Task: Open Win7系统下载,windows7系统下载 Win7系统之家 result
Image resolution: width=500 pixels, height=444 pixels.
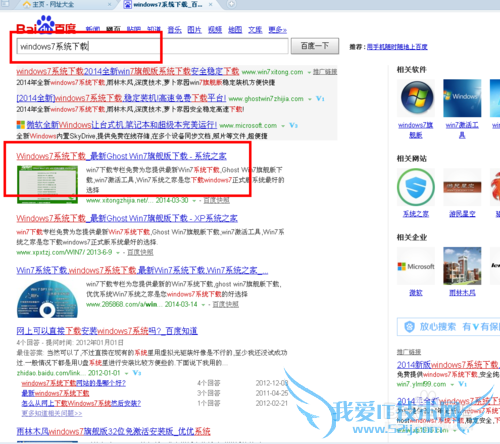Action: click(x=142, y=270)
